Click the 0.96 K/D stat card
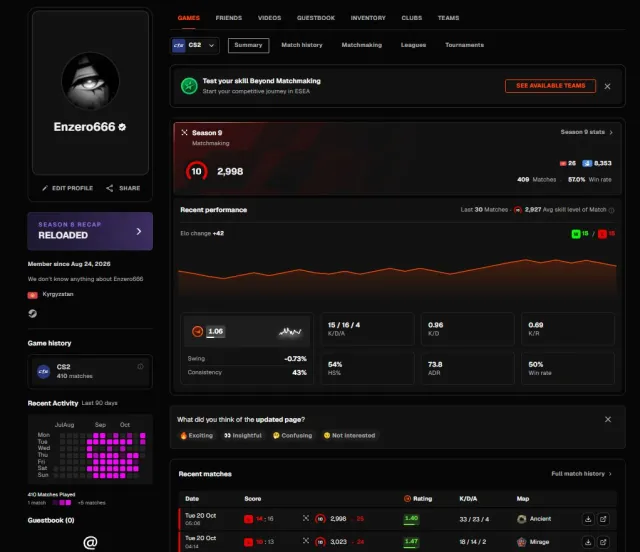The width and height of the screenshot is (640, 552). click(x=467, y=329)
